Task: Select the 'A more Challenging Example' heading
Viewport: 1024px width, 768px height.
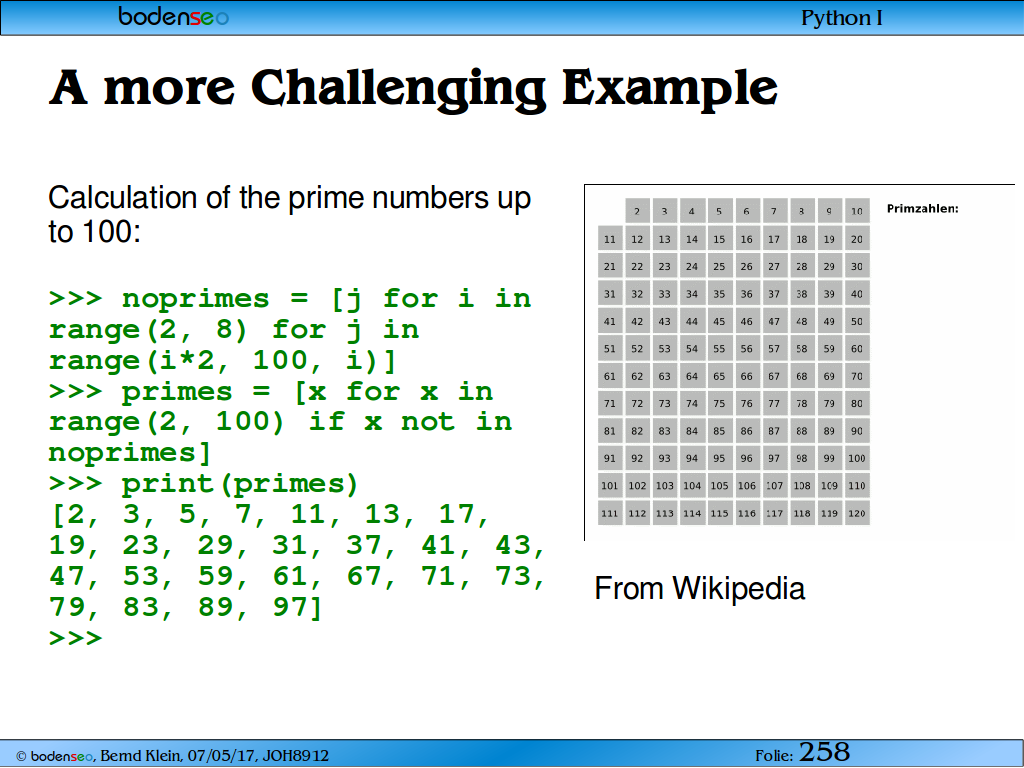Action: pyautogui.click(x=413, y=88)
